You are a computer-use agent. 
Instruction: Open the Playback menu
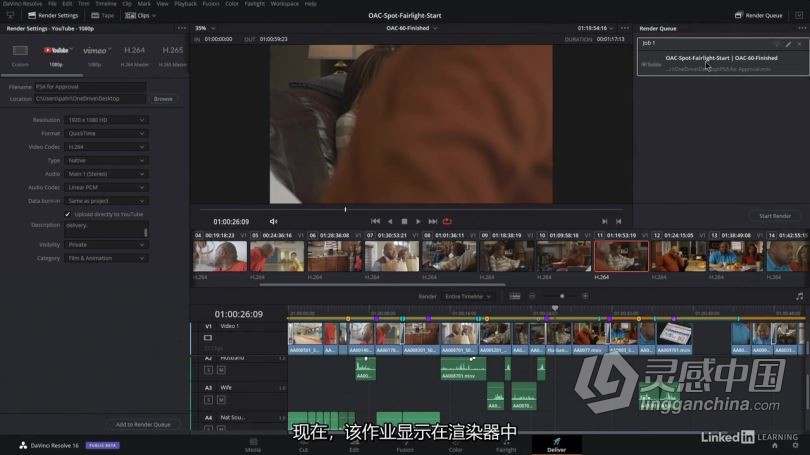pyautogui.click(x=185, y=4)
